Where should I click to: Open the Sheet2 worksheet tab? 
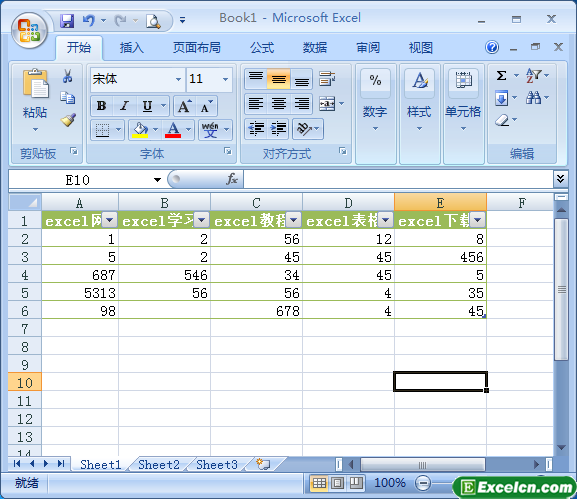click(x=159, y=464)
